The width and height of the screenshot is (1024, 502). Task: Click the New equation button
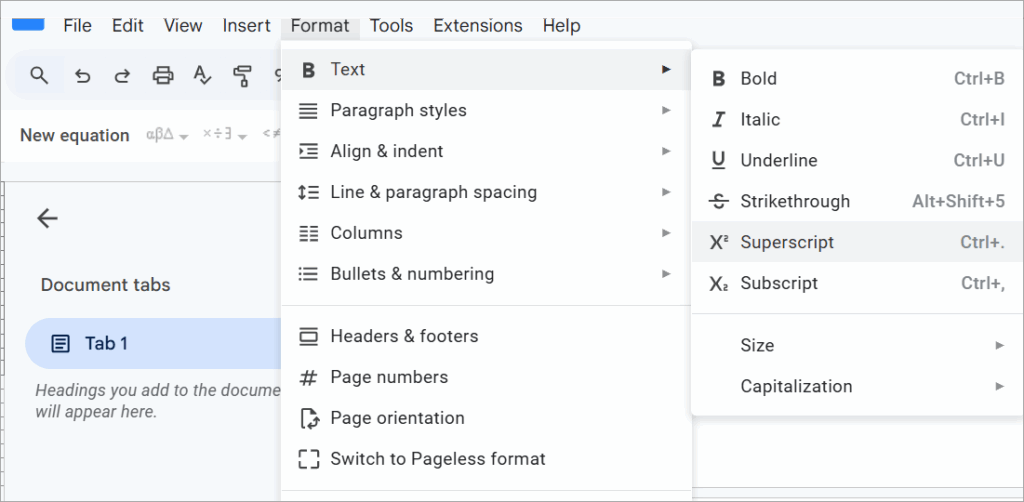(x=75, y=135)
